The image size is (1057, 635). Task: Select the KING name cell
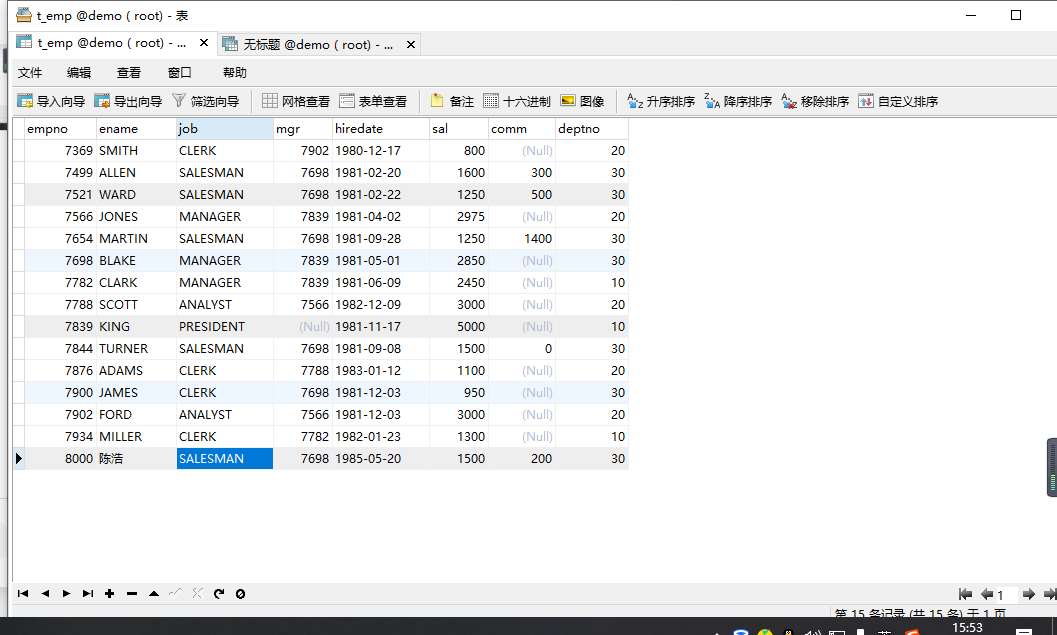(x=136, y=326)
